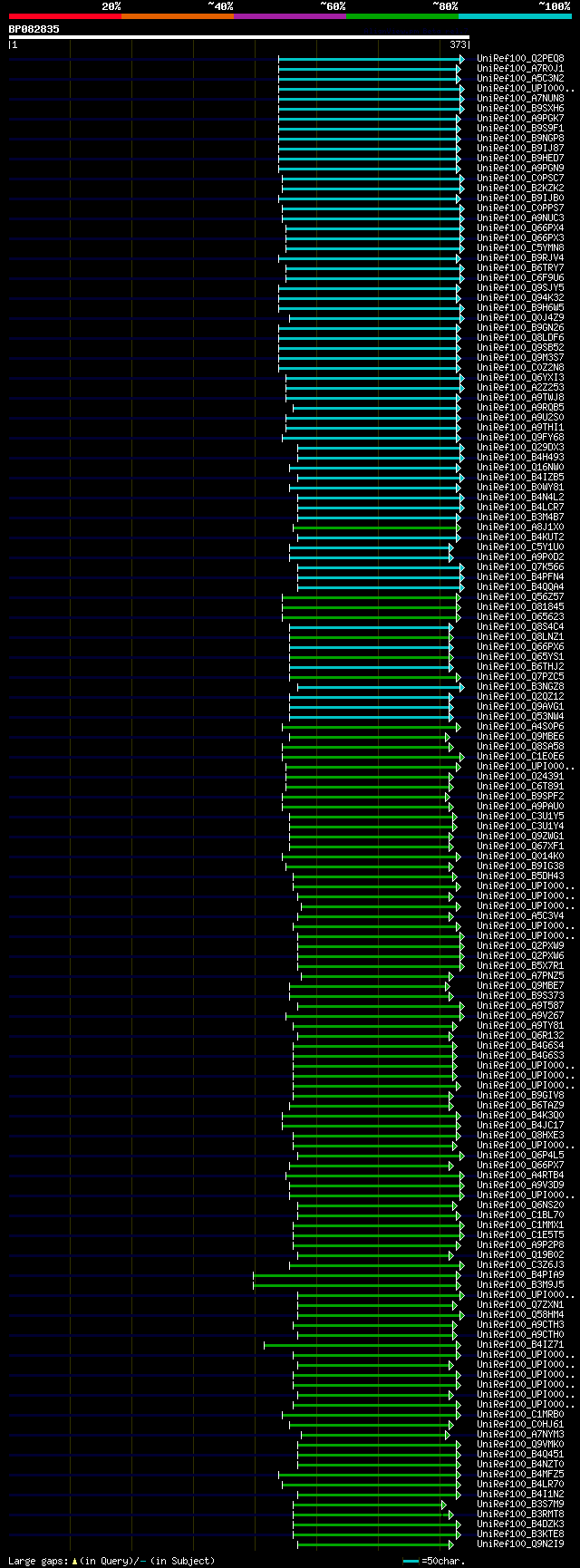
Task: Click the purple ~60% identity legend segment
Action: pyautogui.click(x=289, y=16)
